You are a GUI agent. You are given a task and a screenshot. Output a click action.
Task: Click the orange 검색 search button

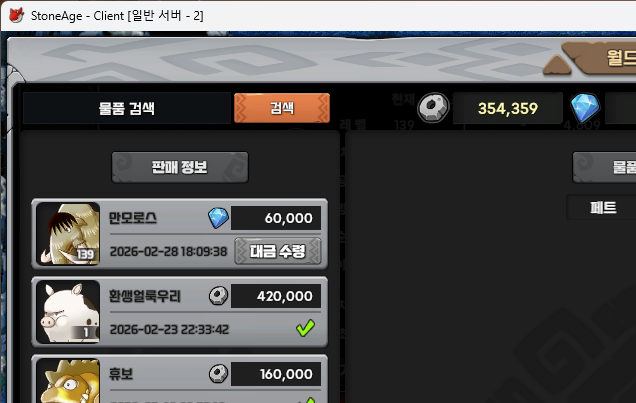tap(282, 108)
